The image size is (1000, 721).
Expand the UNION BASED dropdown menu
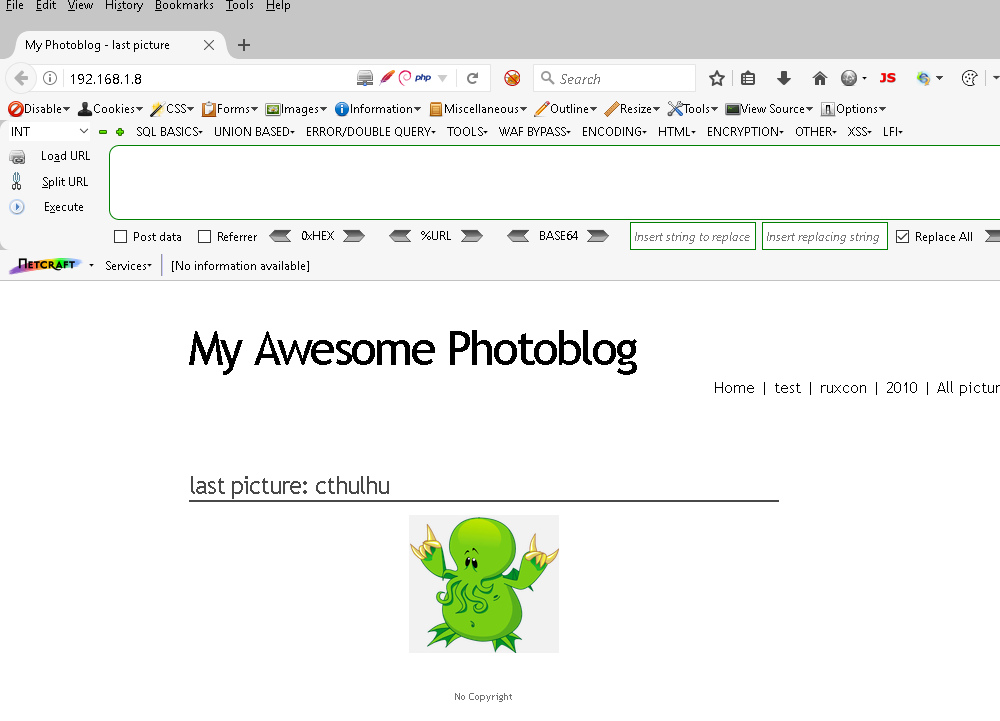click(254, 132)
